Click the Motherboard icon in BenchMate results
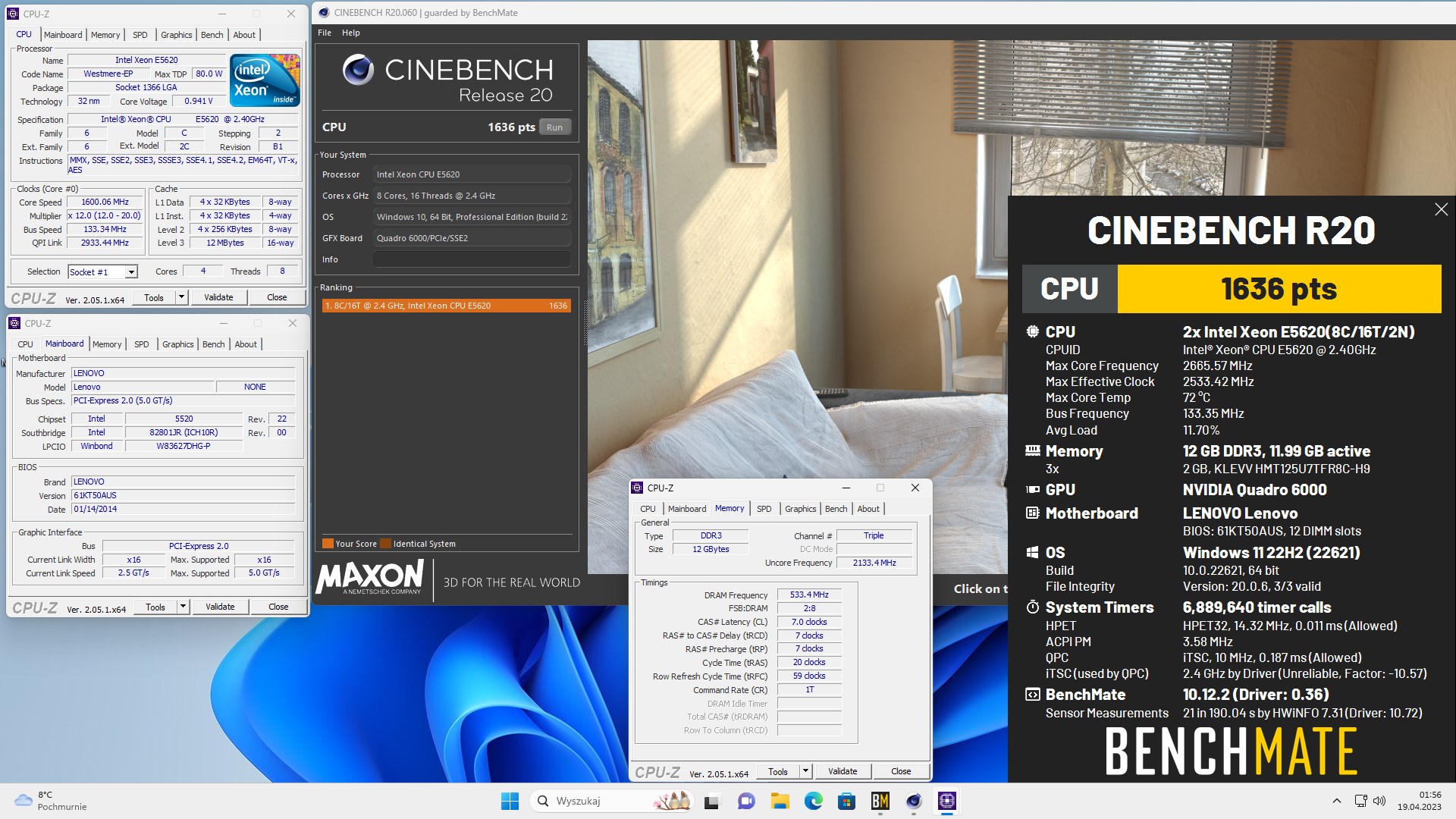 pos(1032,513)
